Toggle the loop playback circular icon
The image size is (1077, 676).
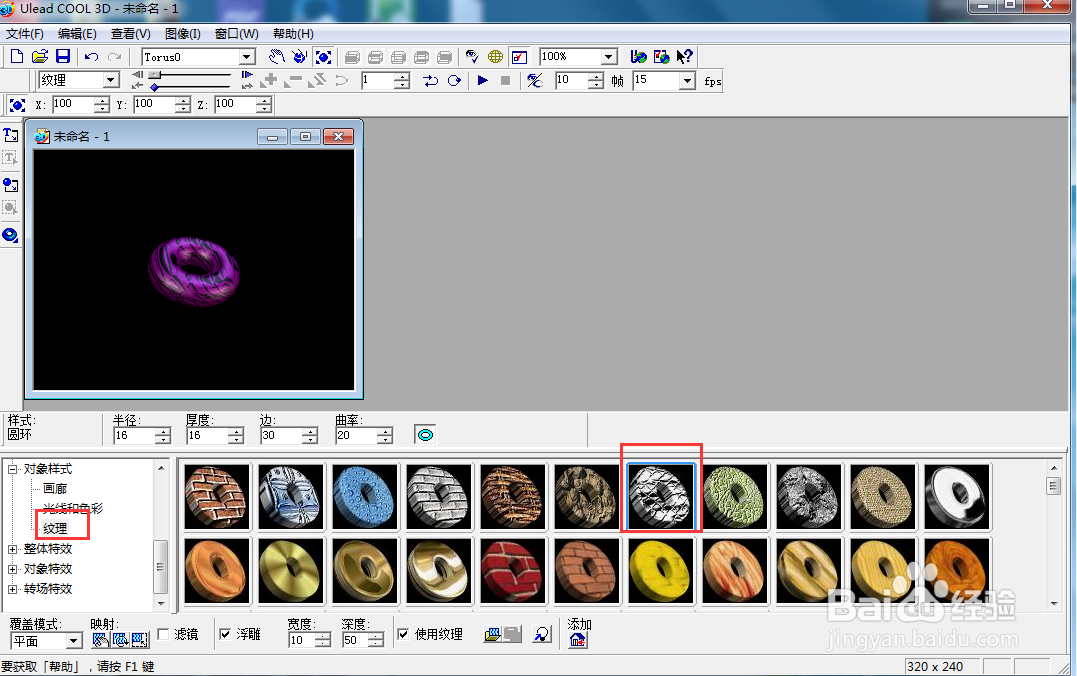(454, 80)
